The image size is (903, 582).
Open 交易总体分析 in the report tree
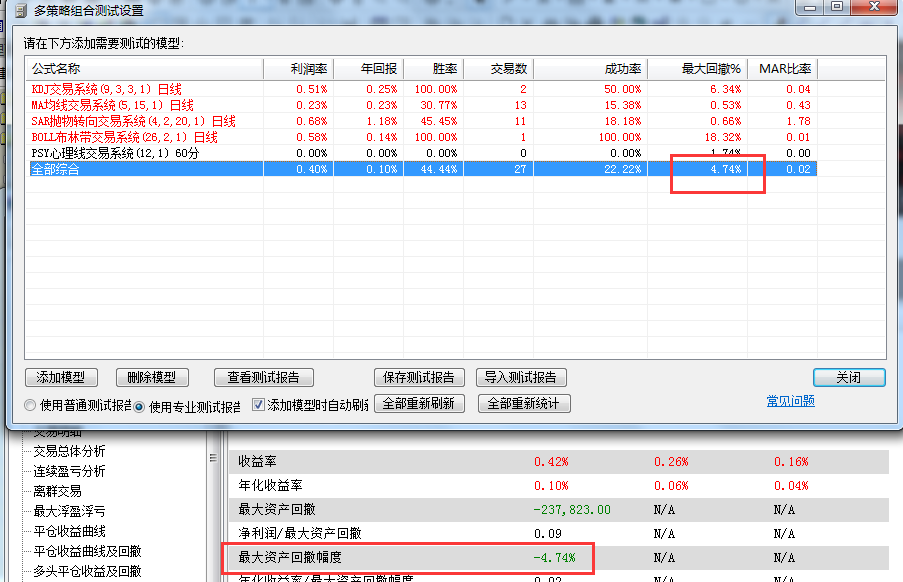(x=69, y=451)
